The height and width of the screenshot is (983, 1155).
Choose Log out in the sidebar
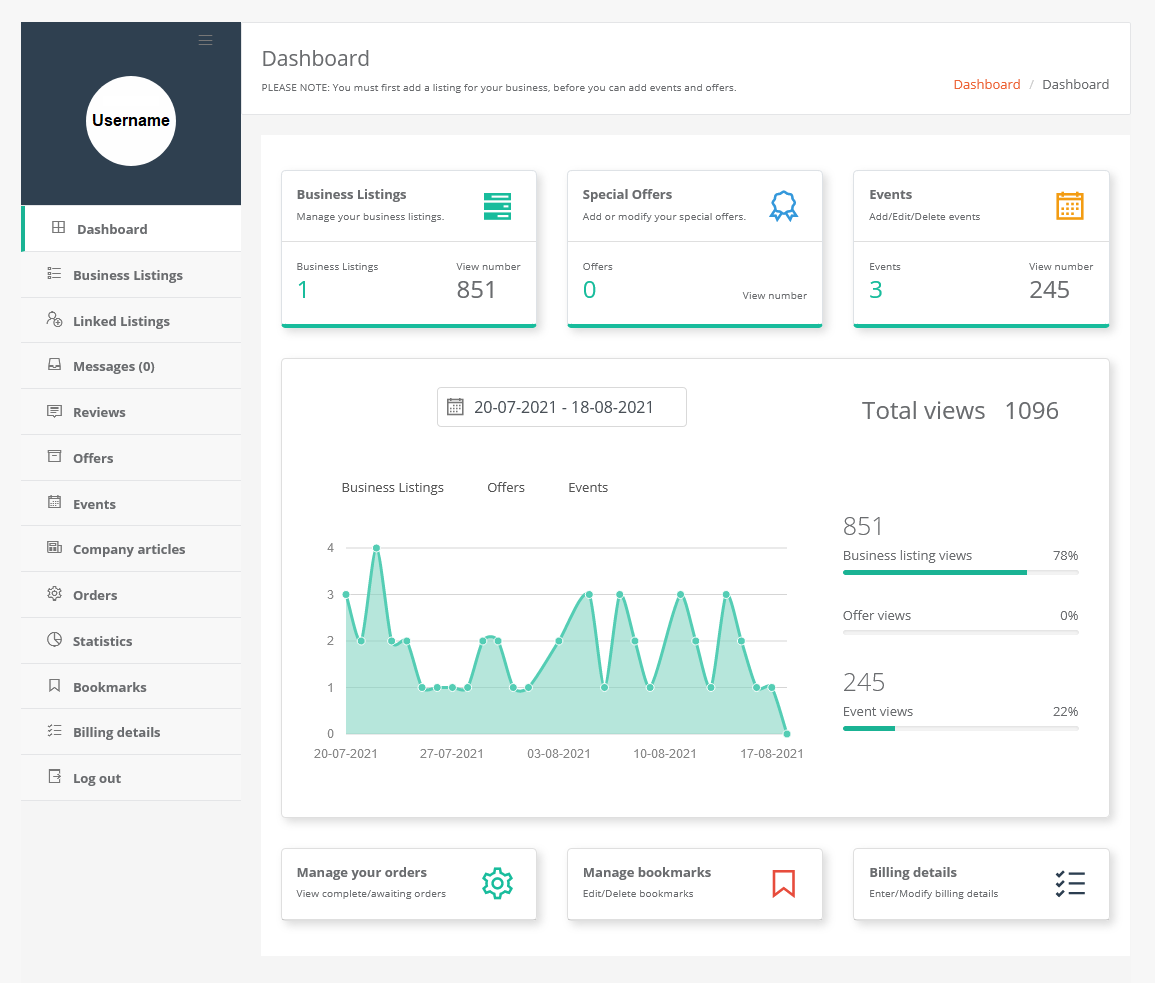click(x=131, y=778)
